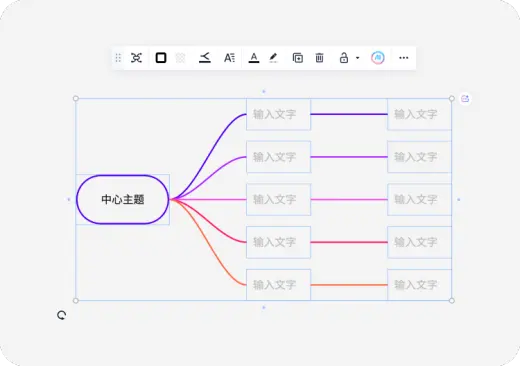Expand the lock options dropdown arrow
Image resolution: width=520 pixels, height=366 pixels.
[358, 58]
